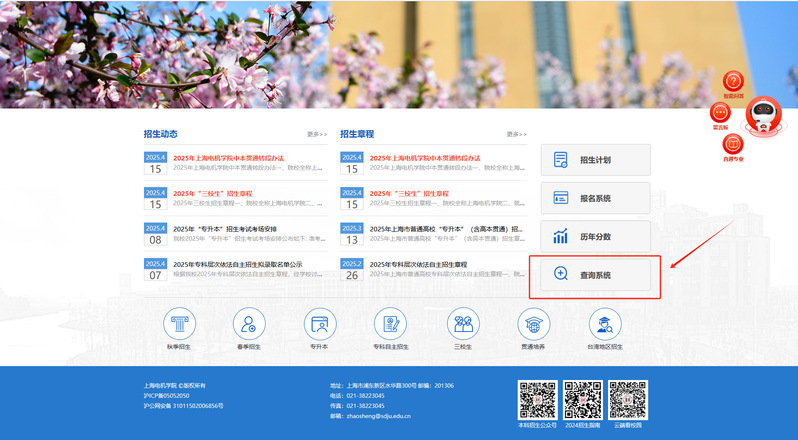Screen dimensions: 798x440
Task: Select the 台湾地区招生 icon
Action: coord(605,324)
